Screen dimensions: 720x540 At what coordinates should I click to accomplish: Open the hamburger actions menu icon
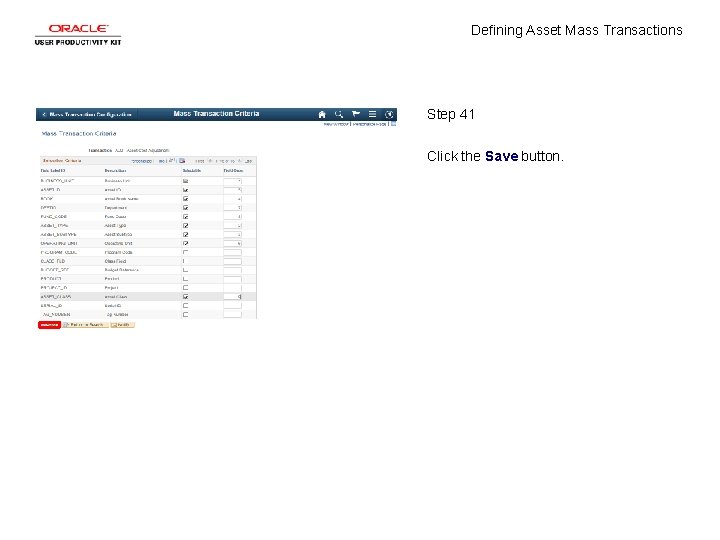(x=372, y=114)
